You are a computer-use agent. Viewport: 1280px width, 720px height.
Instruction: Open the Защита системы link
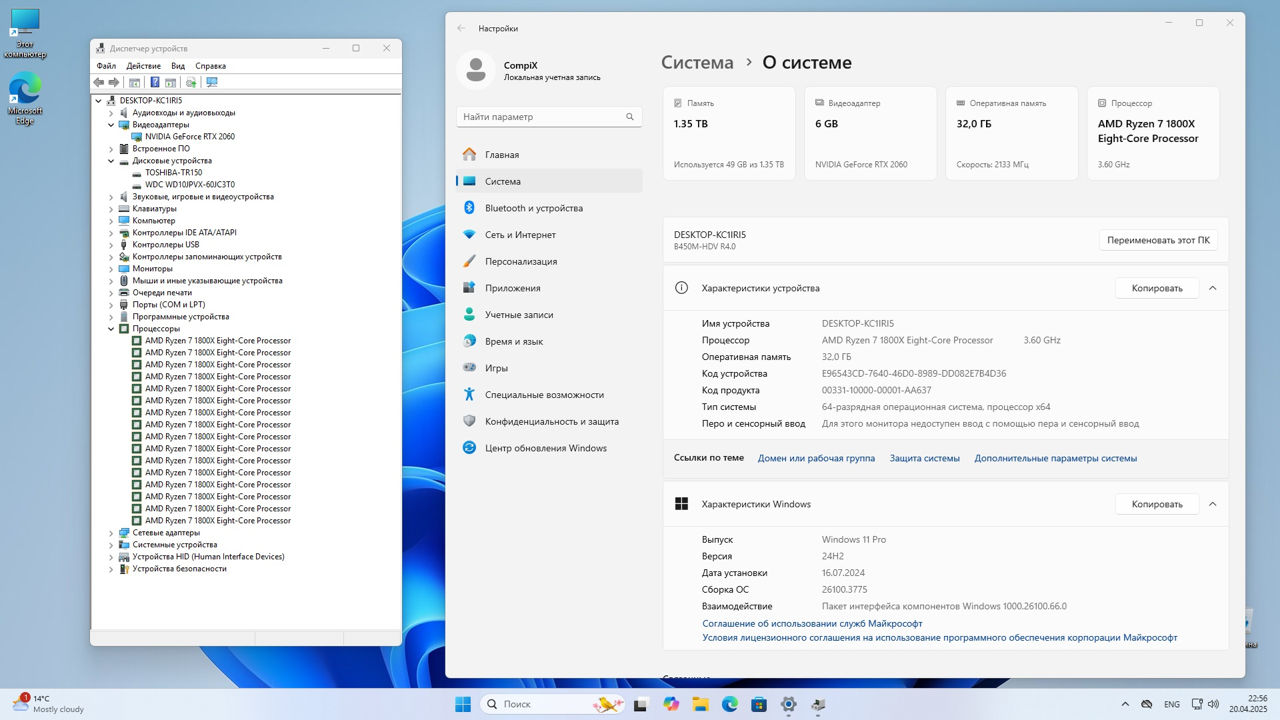click(925, 458)
